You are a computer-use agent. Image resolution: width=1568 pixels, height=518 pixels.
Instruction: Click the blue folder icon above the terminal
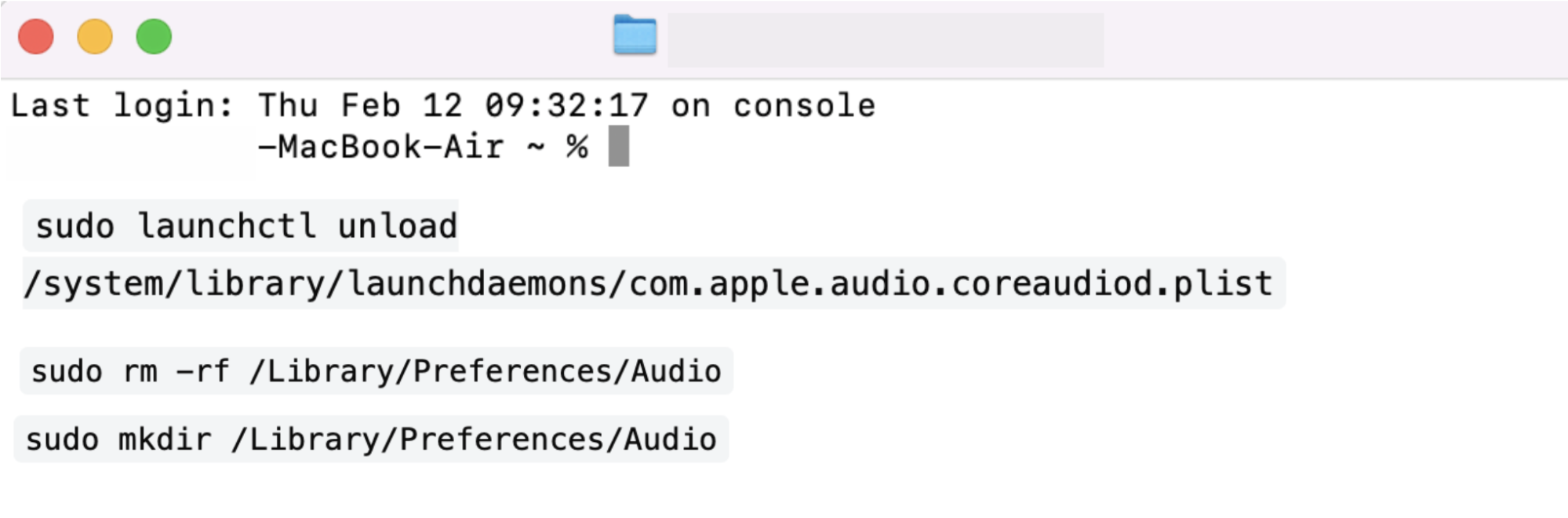coord(635,35)
